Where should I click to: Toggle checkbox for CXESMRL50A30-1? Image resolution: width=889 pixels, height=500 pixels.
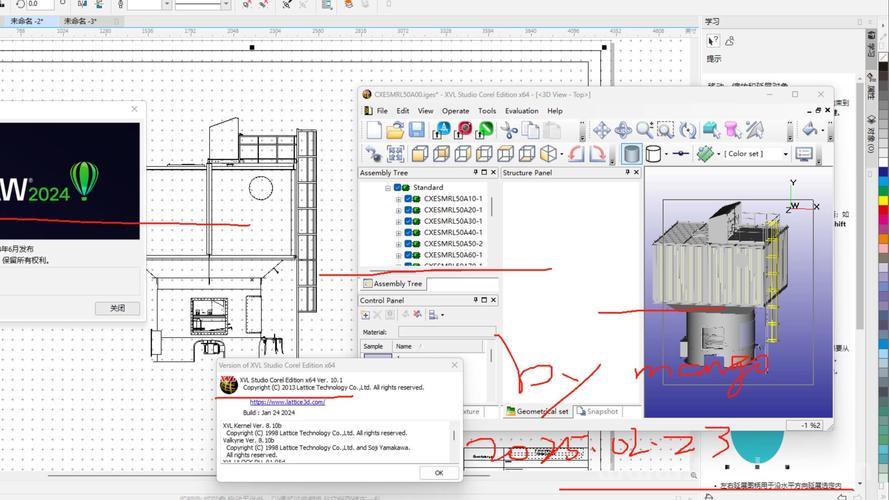pos(408,221)
